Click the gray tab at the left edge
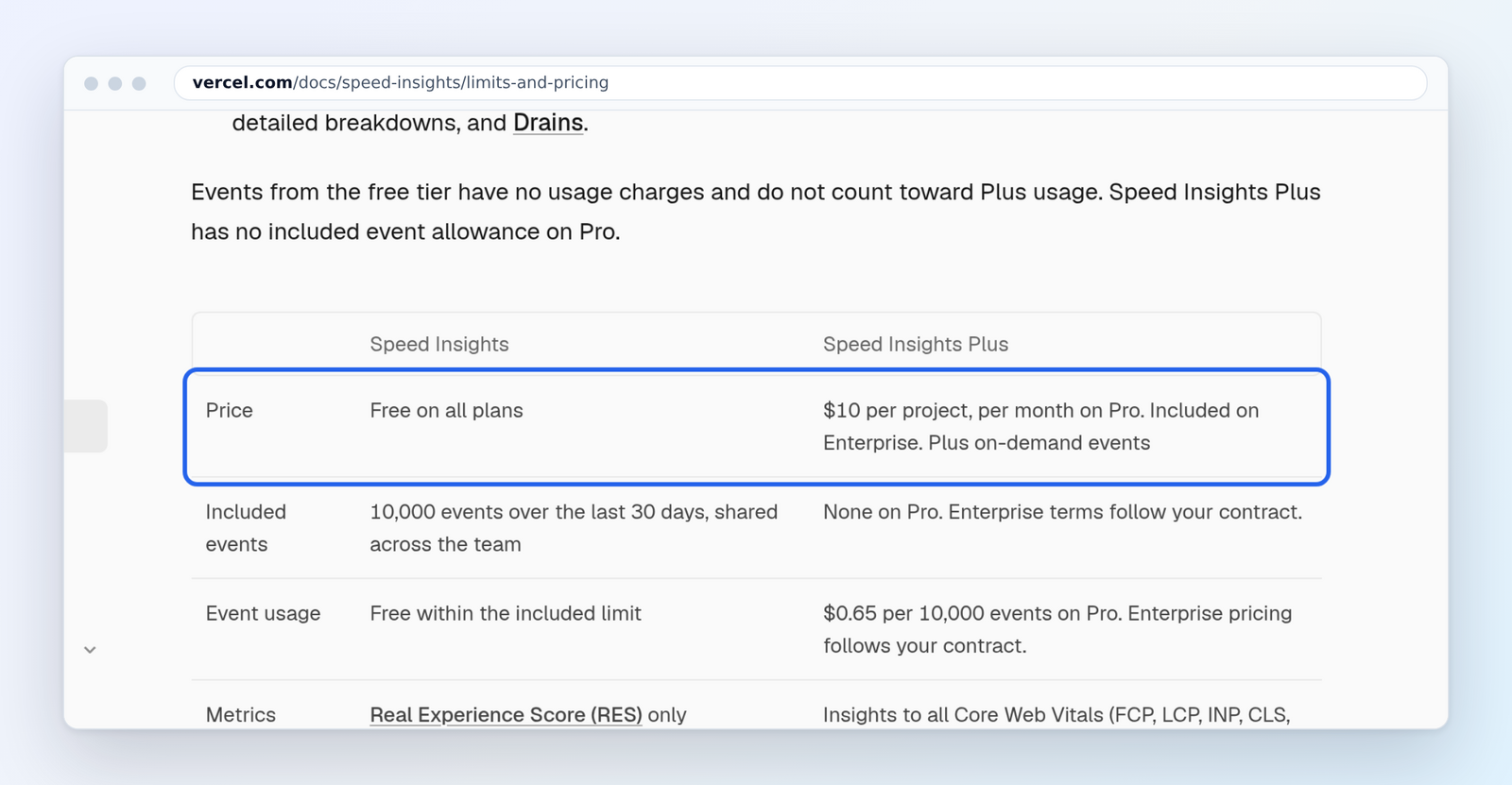The image size is (1512, 785). (x=86, y=426)
